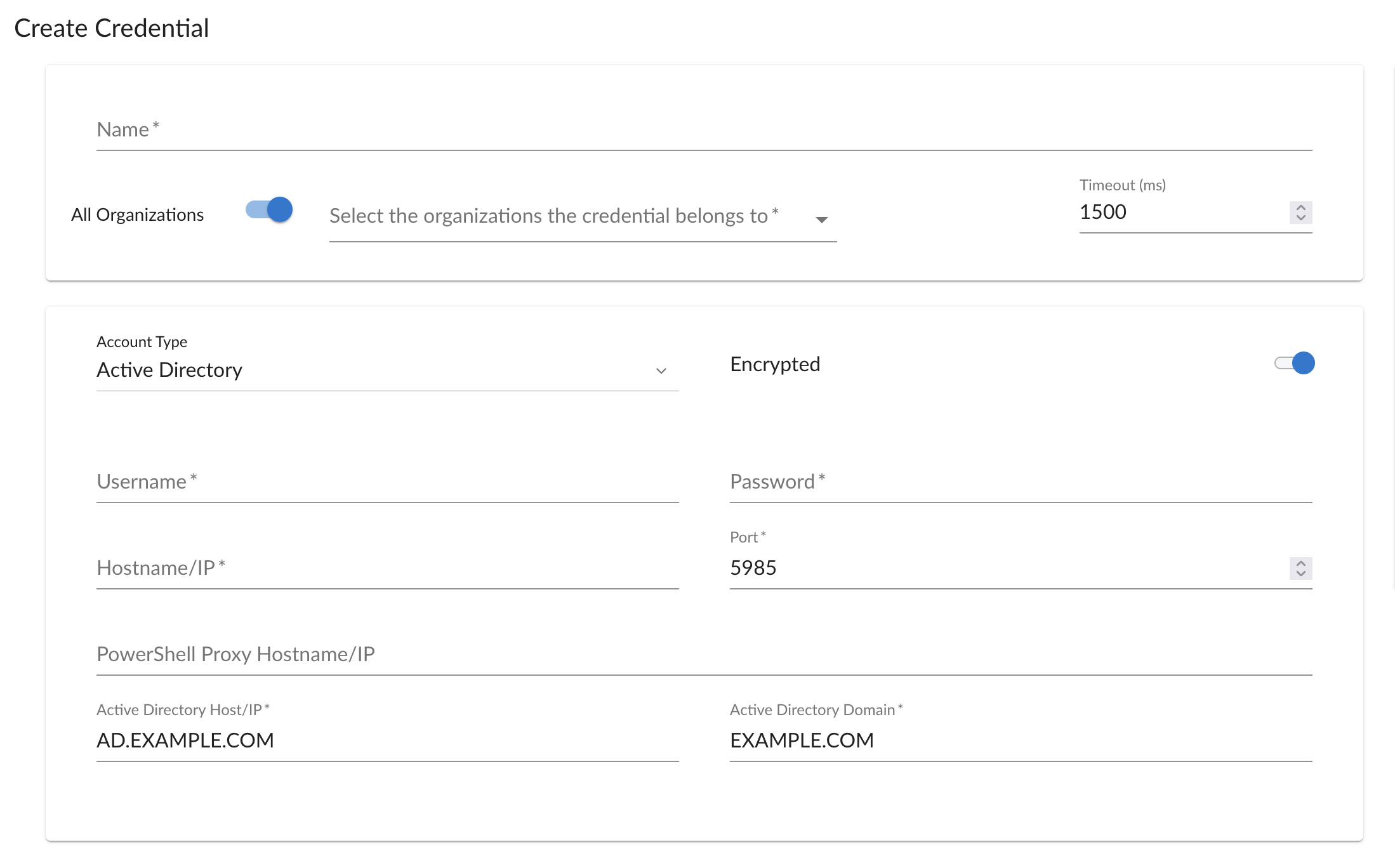Click the PowerShell Proxy Hostname/IP field
The height and width of the screenshot is (868, 1395).
coord(703,655)
